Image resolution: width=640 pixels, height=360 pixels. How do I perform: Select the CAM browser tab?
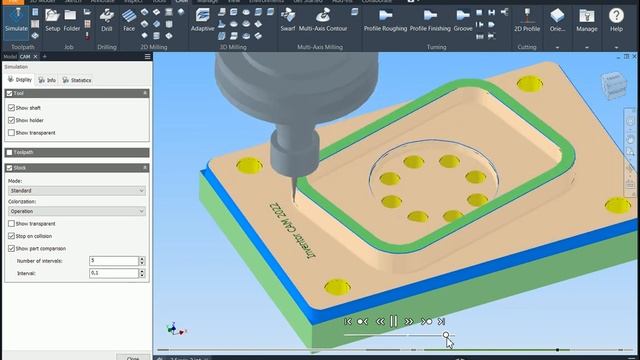[x=25, y=57]
